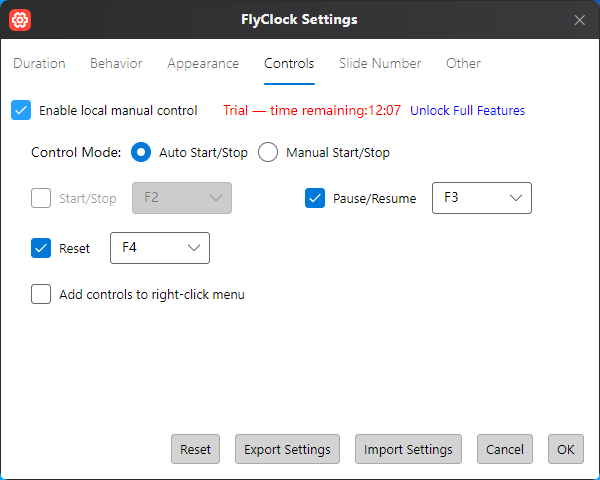This screenshot has height=480, width=600.
Task: Click the FlyClock gear app icon
Action: (x=20, y=20)
